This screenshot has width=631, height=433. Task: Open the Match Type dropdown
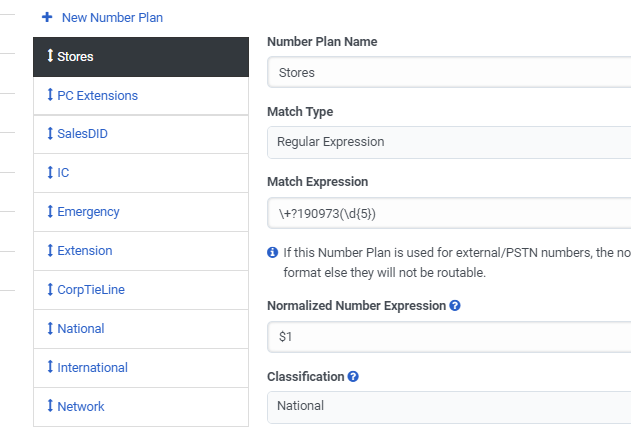pyautogui.click(x=448, y=142)
